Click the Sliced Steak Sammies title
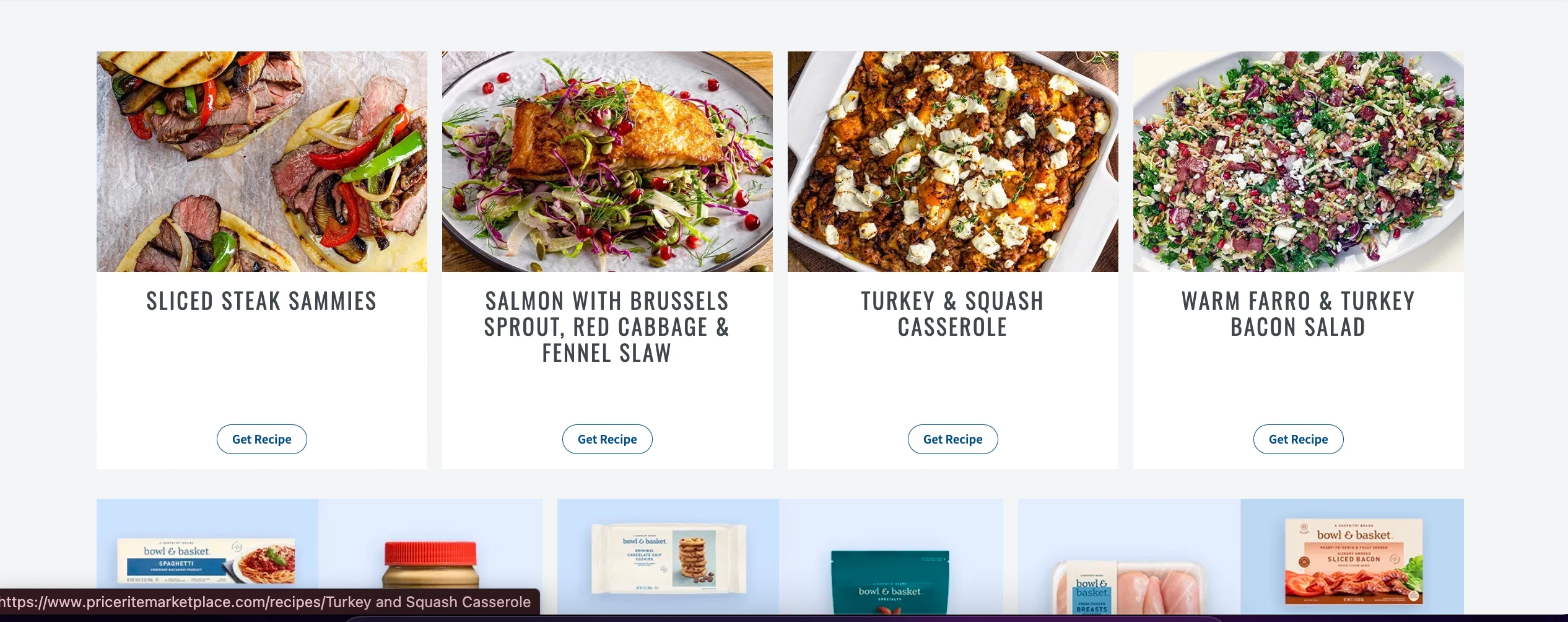 [x=261, y=302]
